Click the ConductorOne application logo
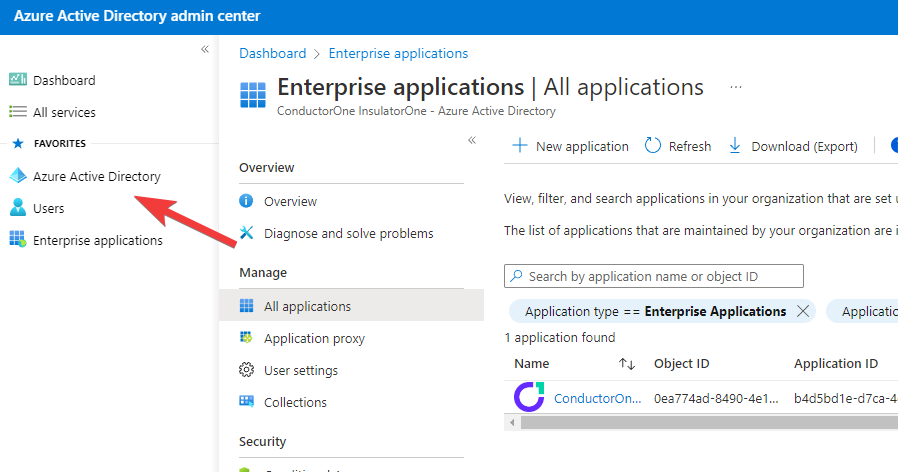This screenshot has width=898, height=472. (x=529, y=397)
